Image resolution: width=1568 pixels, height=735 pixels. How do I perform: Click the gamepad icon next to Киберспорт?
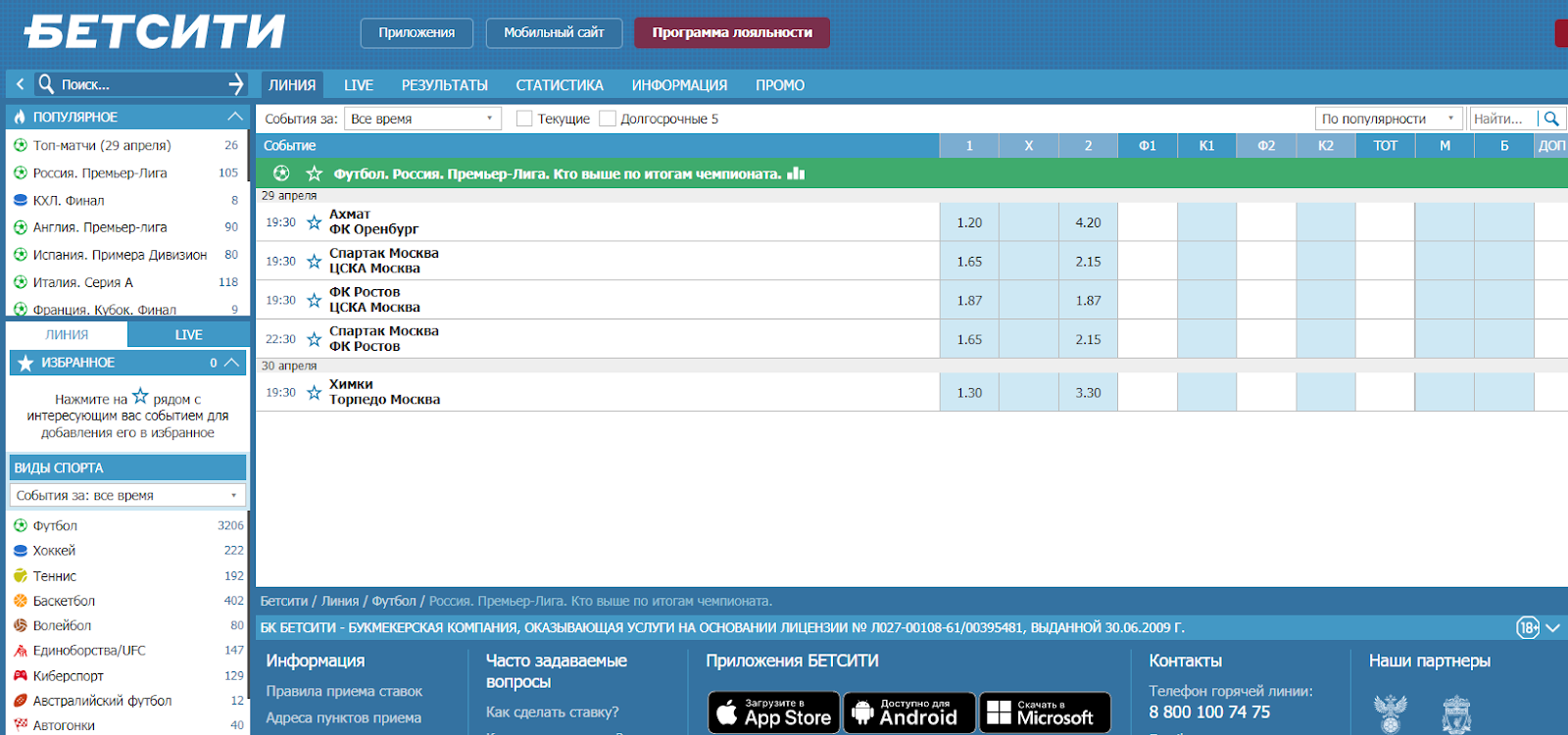pyautogui.click(x=21, y=675)
